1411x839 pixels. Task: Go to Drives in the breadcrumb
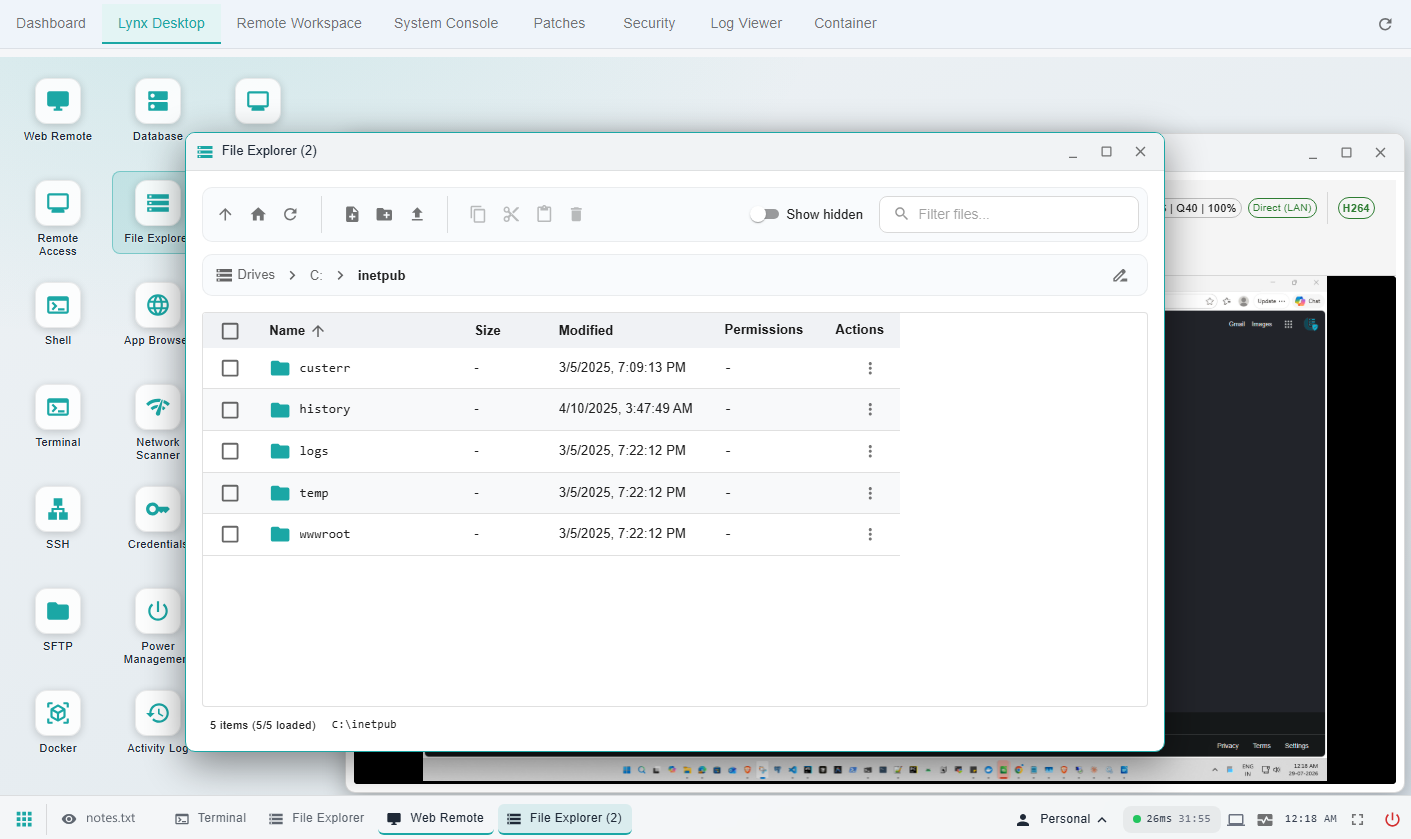point(246,275)
